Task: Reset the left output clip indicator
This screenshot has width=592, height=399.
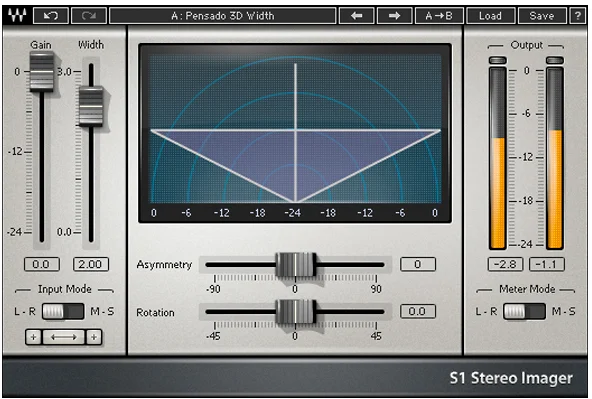Action: click(x=498, y=60)
